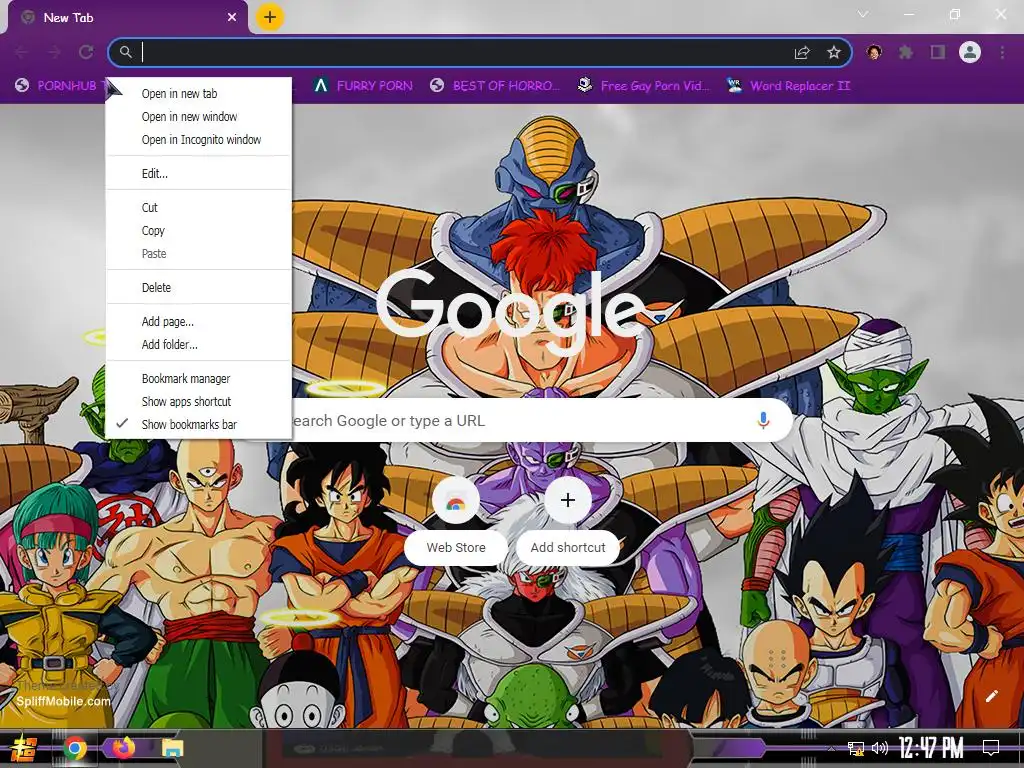Open the tab search dropdown chevron

coord(863,14)
